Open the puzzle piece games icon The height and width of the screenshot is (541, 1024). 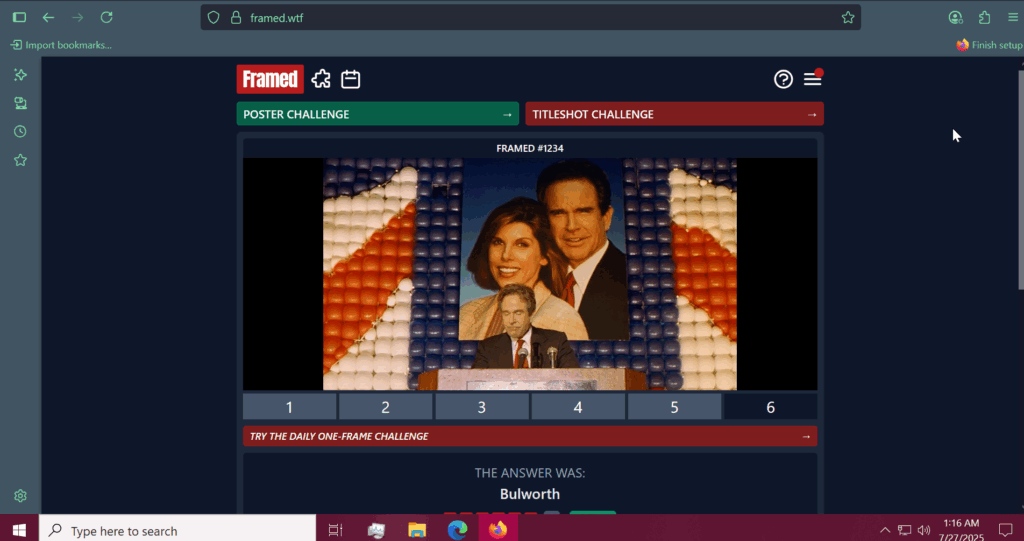(x=321, y=79)
